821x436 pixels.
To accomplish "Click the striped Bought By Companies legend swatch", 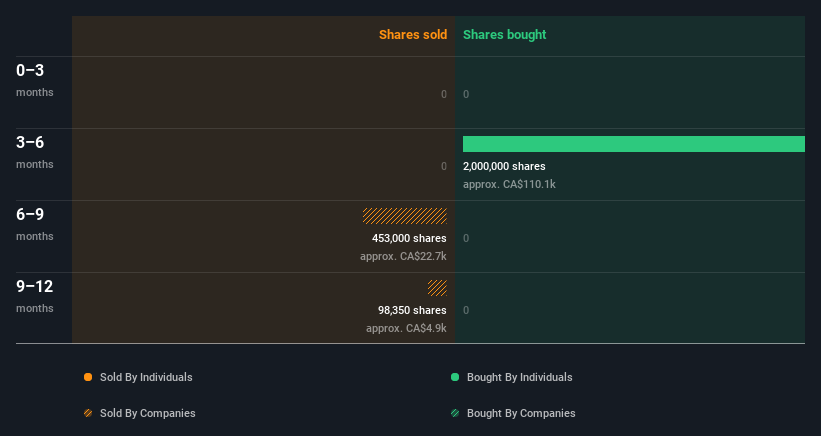I will [x=455, y=413].
